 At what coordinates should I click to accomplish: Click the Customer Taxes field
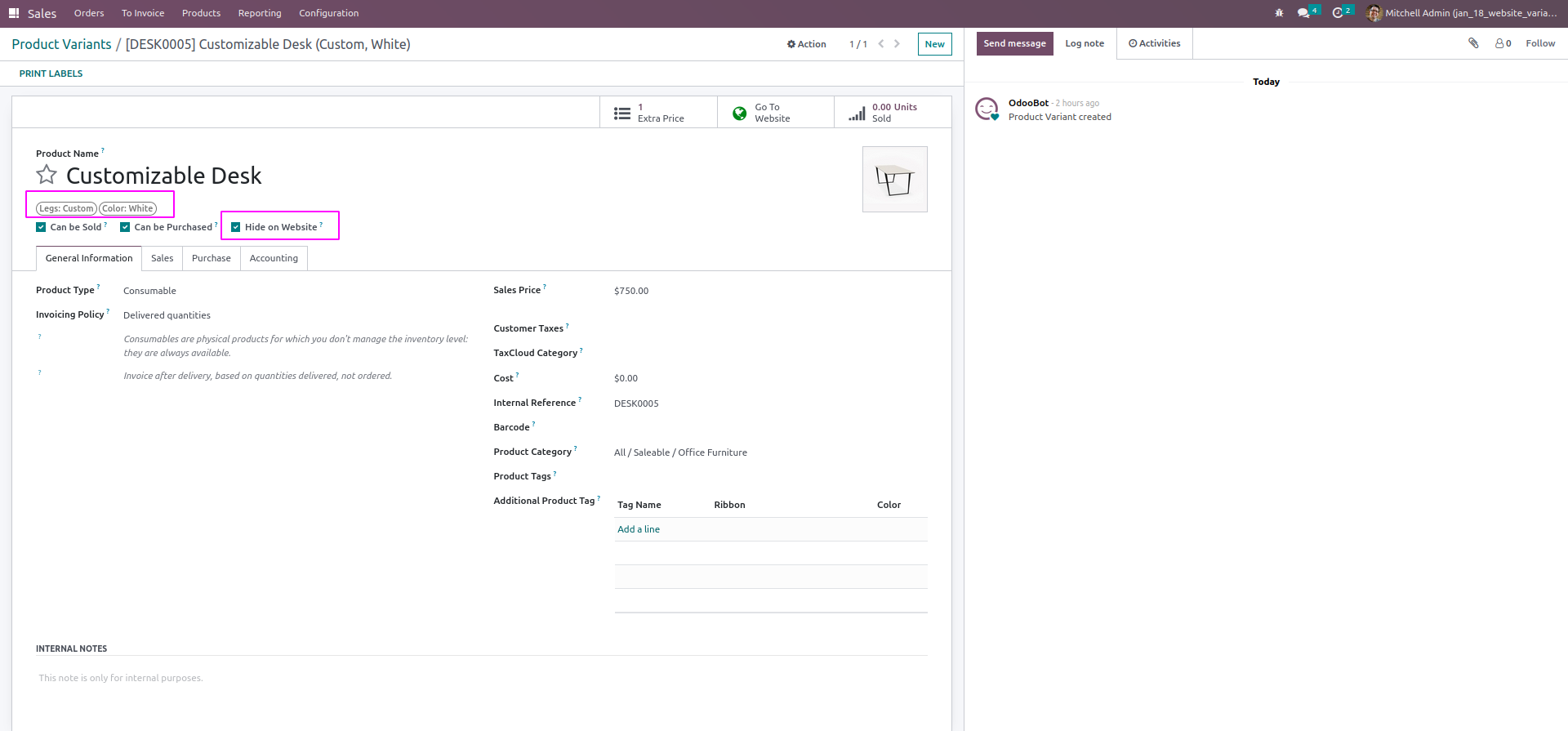[770, 328]
